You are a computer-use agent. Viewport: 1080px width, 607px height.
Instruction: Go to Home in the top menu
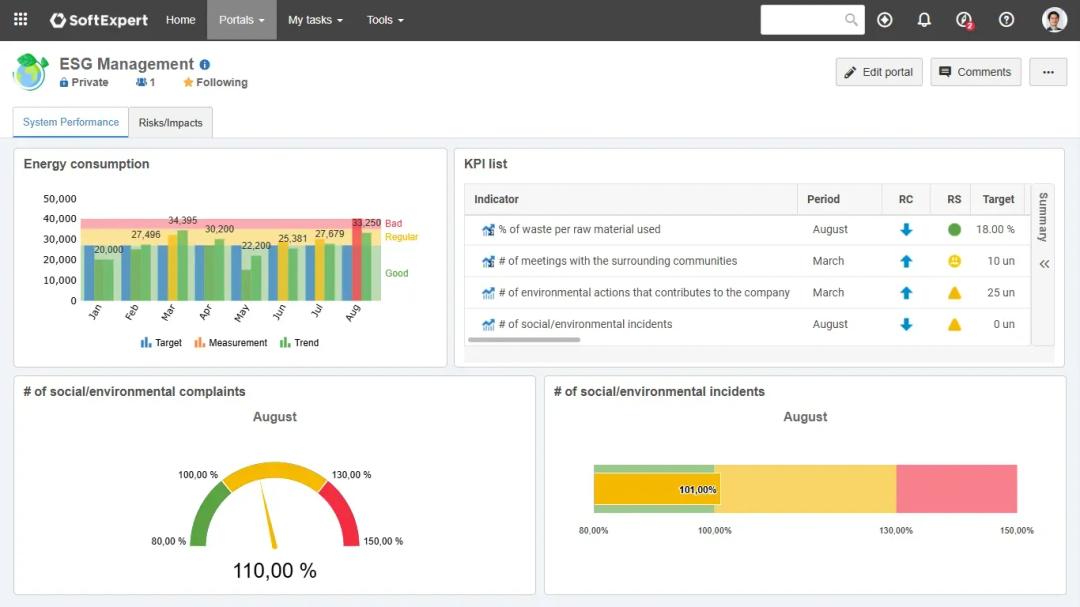pyautogui.click(x=180, y=20)
